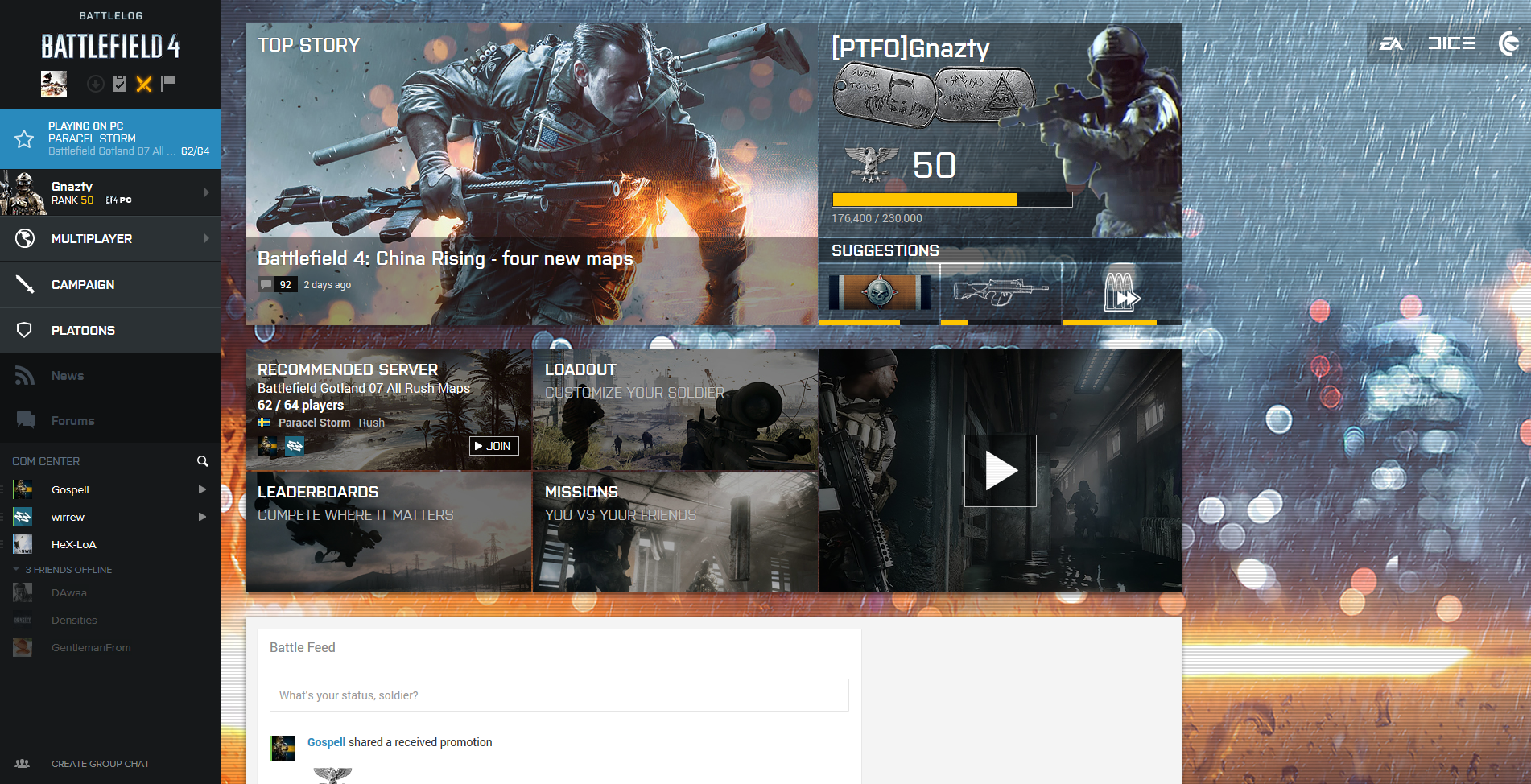1531x784 pixels.
Task: Join the recommended Gotland server
Action: click(494, 446)
